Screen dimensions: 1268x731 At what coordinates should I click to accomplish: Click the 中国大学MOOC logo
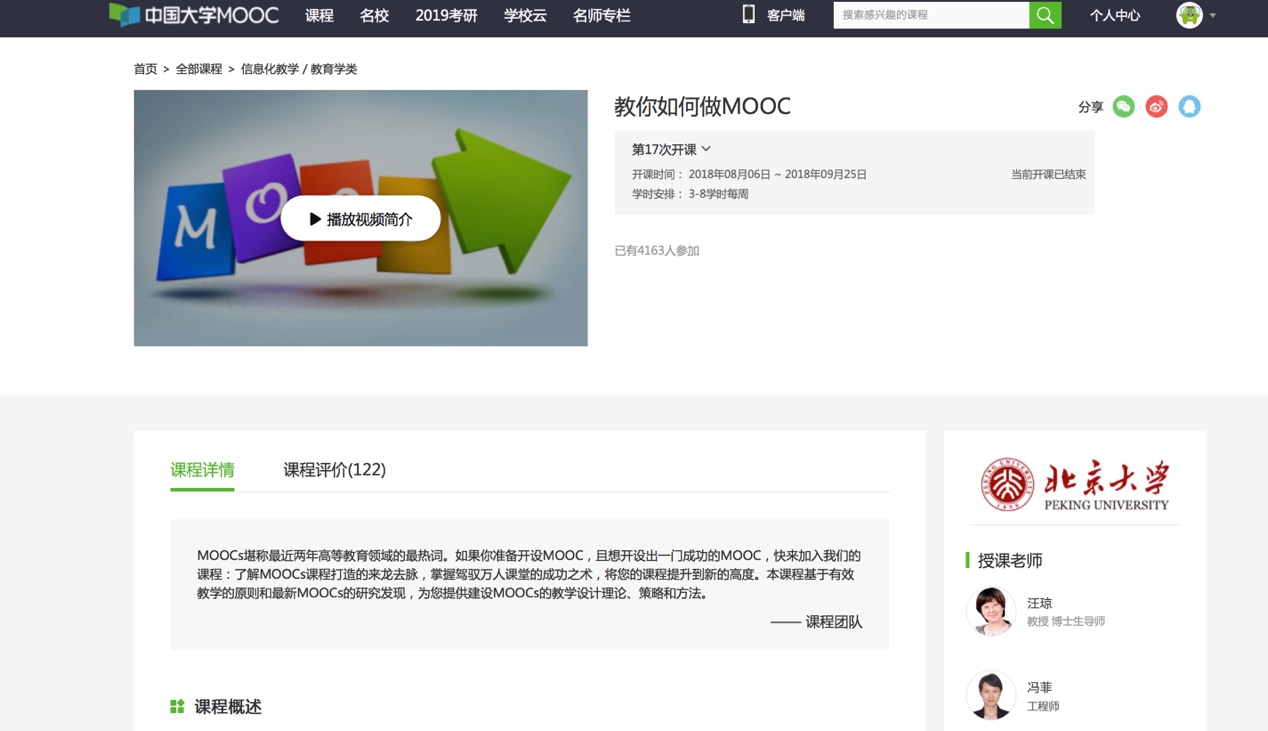click(195, 15)
